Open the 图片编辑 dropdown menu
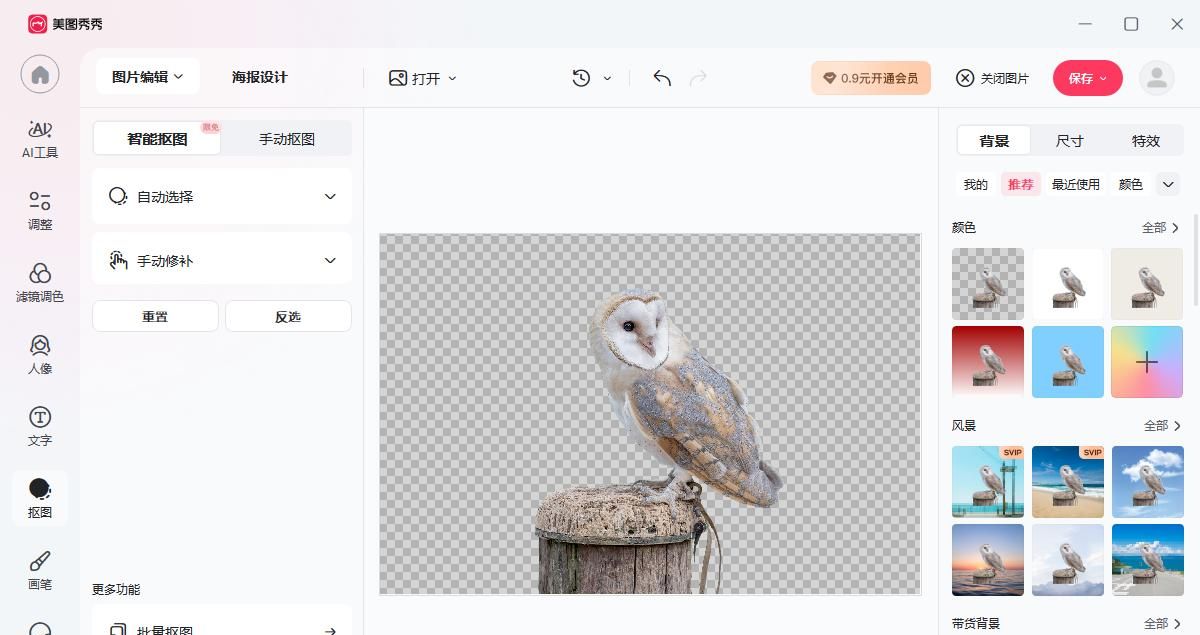Viewport: 1200px width, 635px height. tap(148, 77)
